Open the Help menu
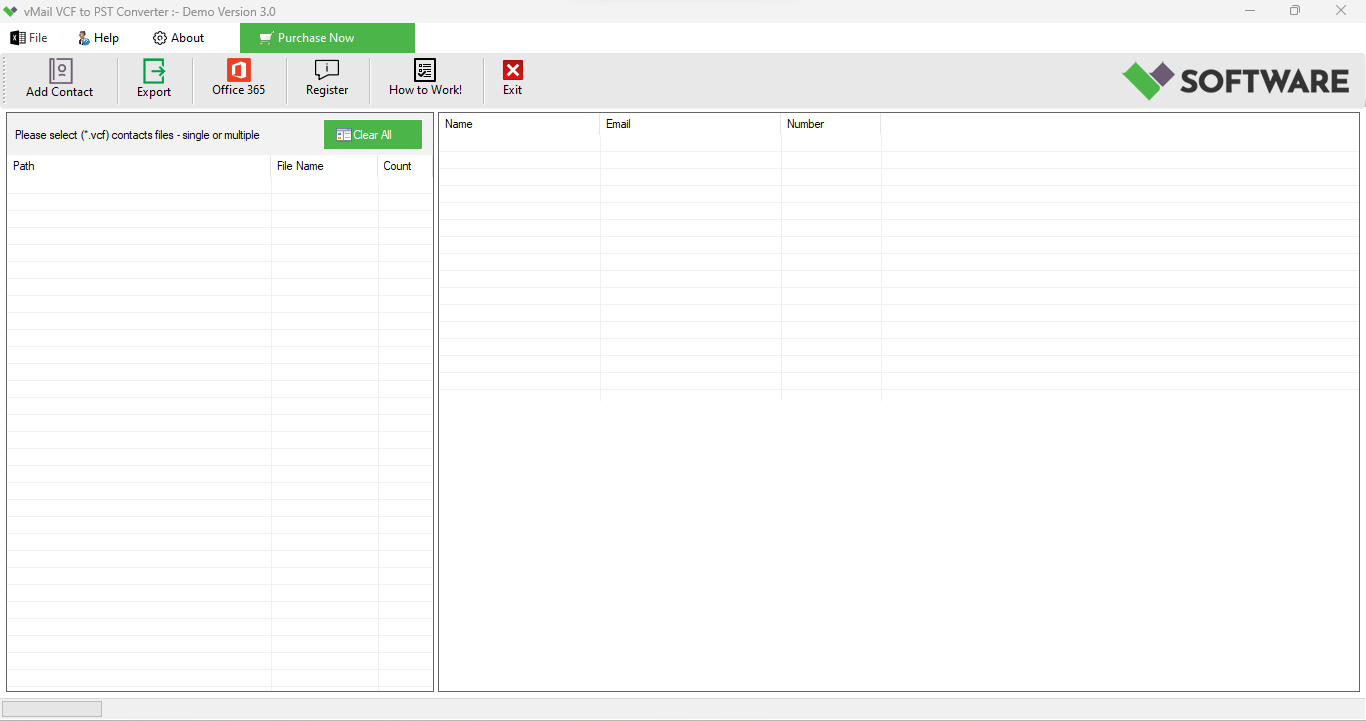This screenshot has width=1366, height=721. 98,38
